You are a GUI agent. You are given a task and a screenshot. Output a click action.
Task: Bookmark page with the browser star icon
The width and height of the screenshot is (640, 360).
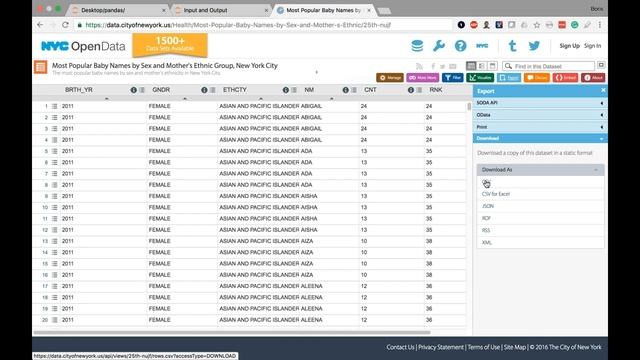(x=537, y=25)
